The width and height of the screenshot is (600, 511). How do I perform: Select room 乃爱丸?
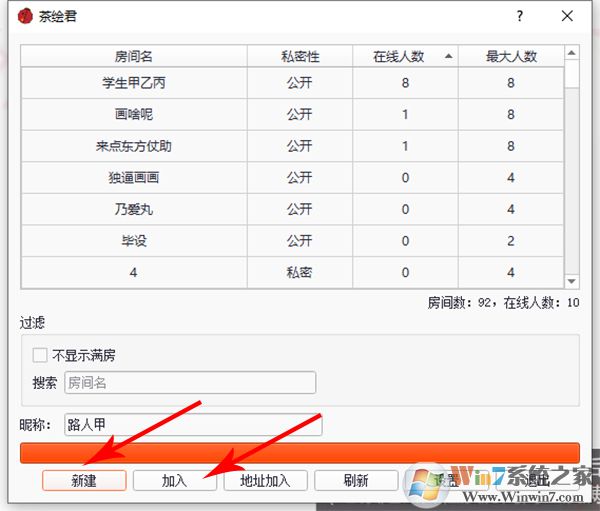click(x=134, y=209)
